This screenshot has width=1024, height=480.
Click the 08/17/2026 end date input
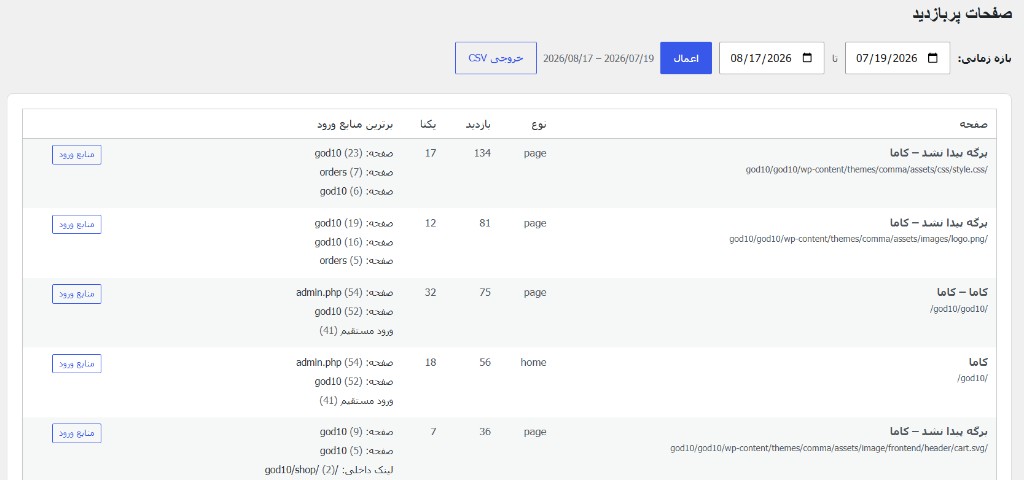(x=771, y=58)
